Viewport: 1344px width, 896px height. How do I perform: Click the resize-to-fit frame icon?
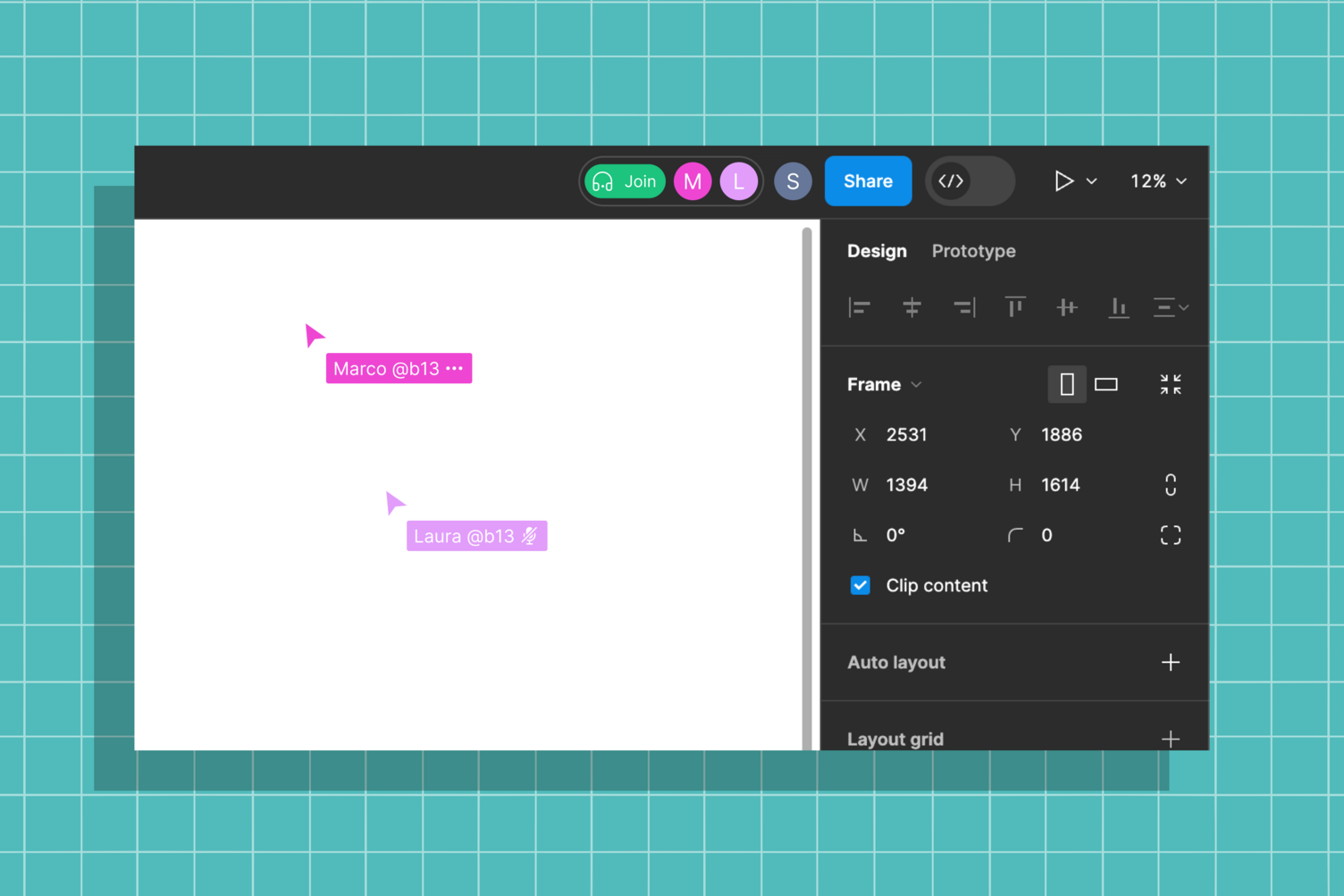(x=1171, y=384)
